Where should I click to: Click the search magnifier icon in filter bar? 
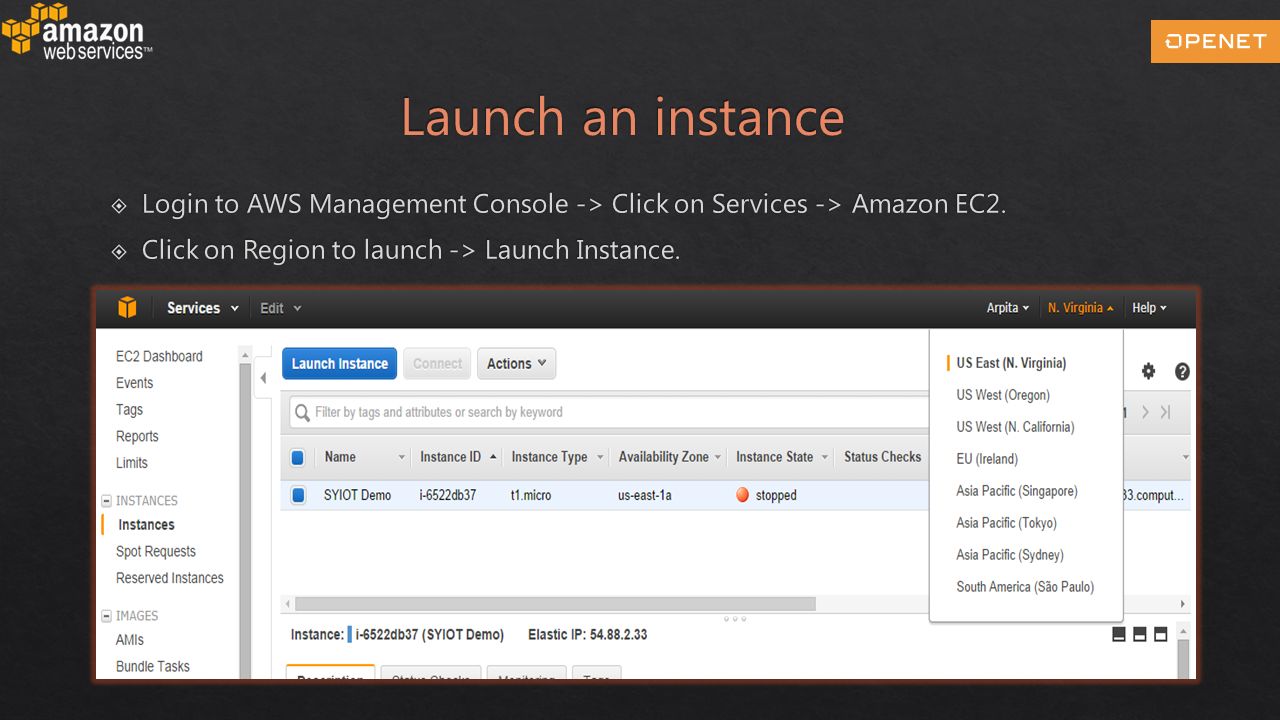point(302,412)
